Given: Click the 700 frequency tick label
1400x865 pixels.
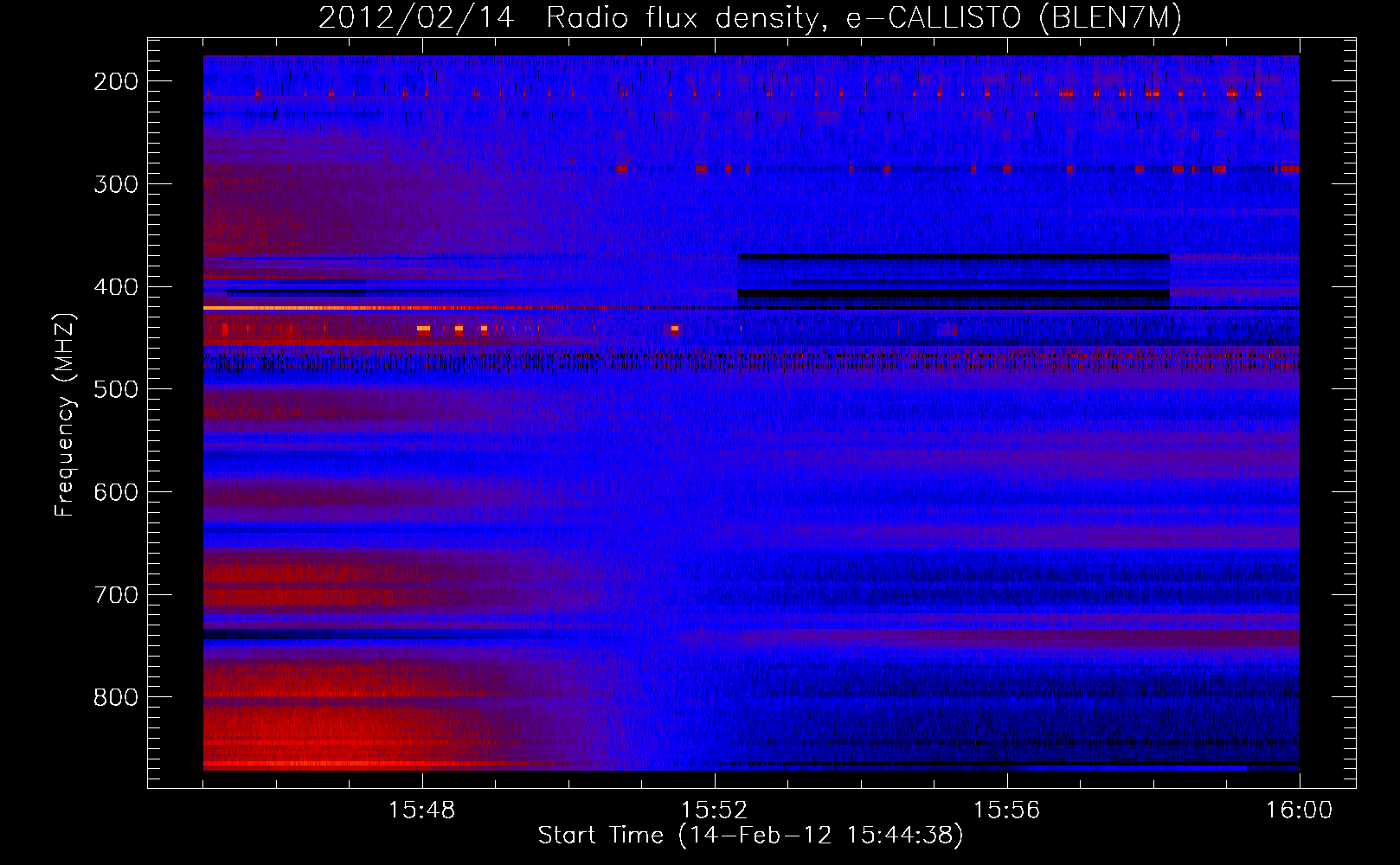Looking at the screenshot, I should pos(116,595).
